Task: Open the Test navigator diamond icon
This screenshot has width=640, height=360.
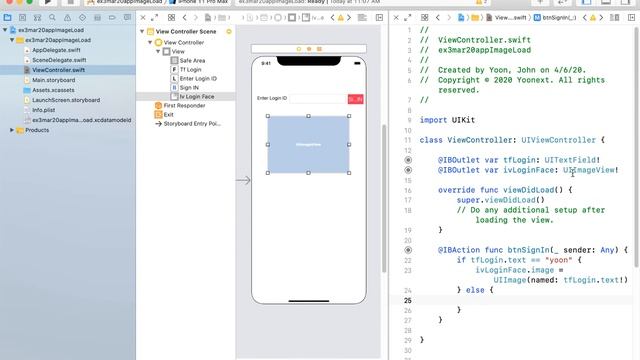Action: click(x=82, y=18)
